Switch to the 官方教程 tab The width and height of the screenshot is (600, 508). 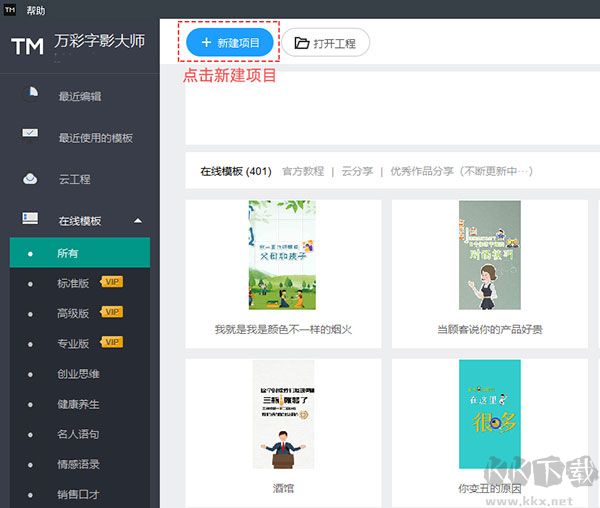[x=303, y=171]
